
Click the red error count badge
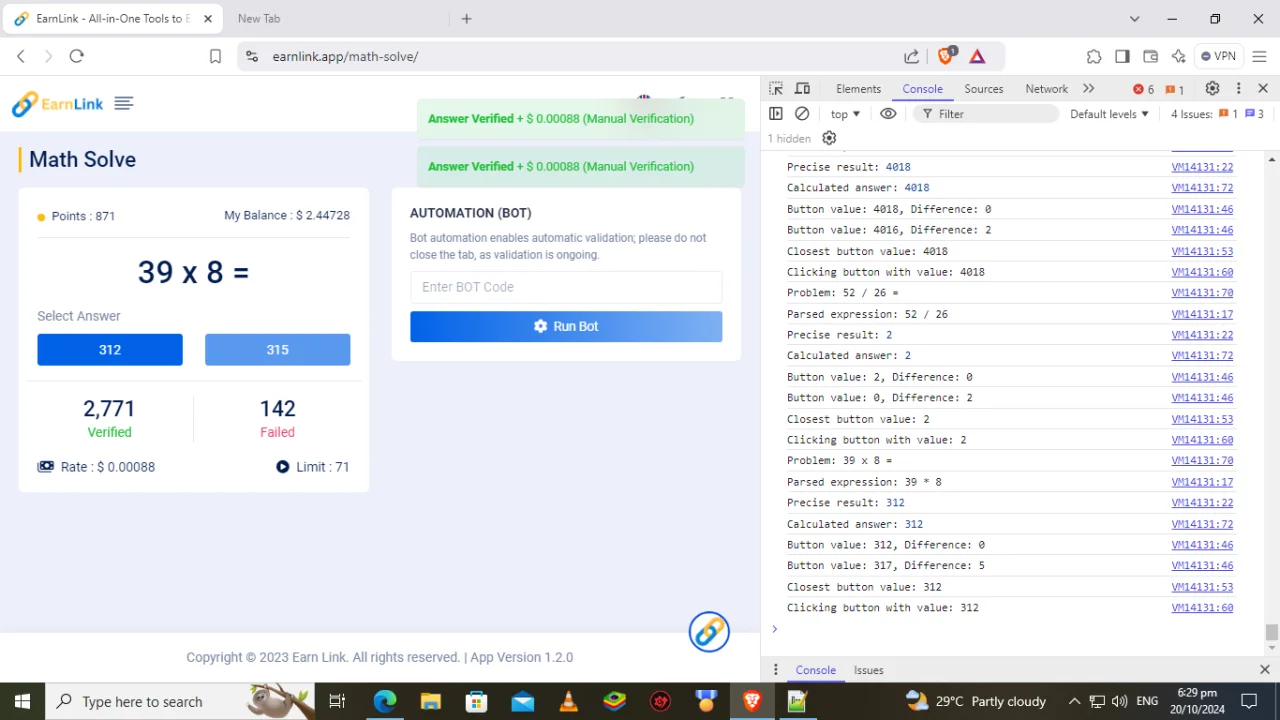coord(1144,89)
